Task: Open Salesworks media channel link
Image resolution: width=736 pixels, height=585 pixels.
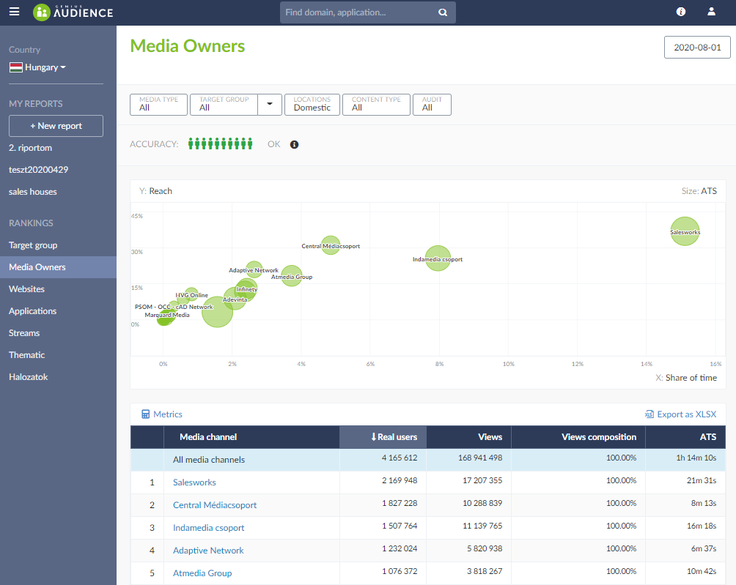Action: [x=194, y=482]
